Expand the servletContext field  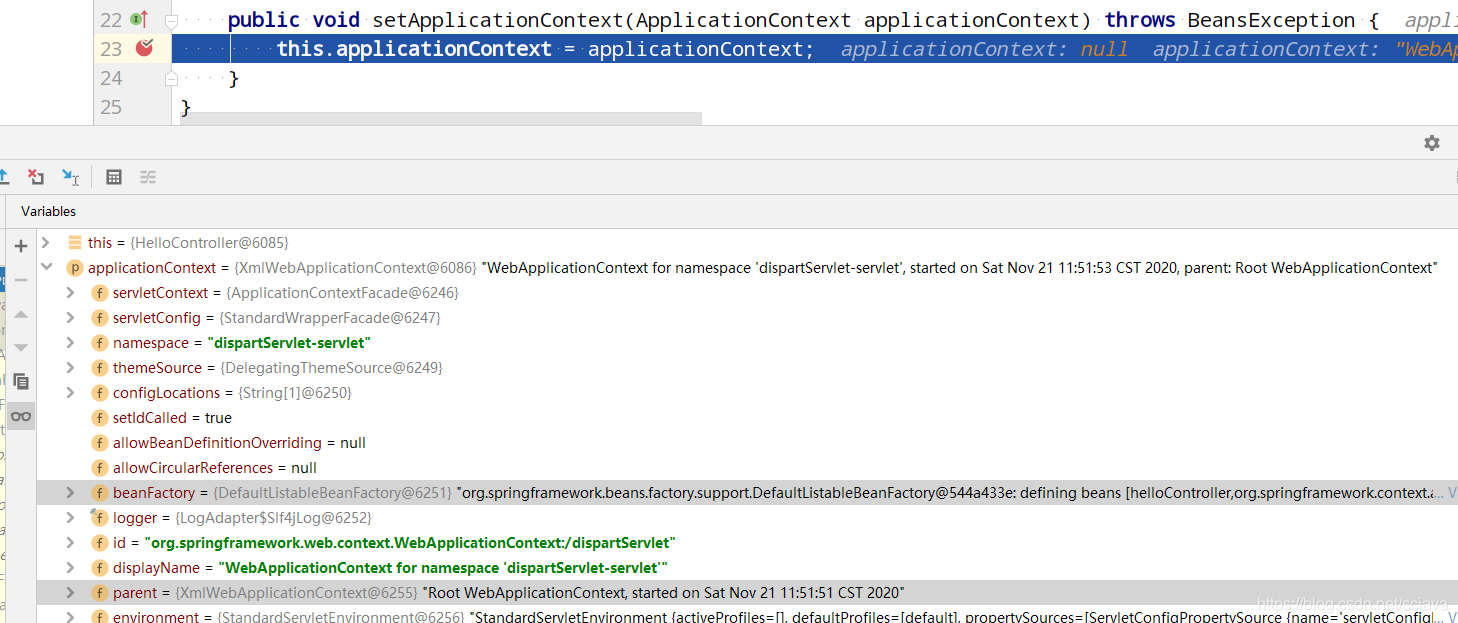(70, 293)
